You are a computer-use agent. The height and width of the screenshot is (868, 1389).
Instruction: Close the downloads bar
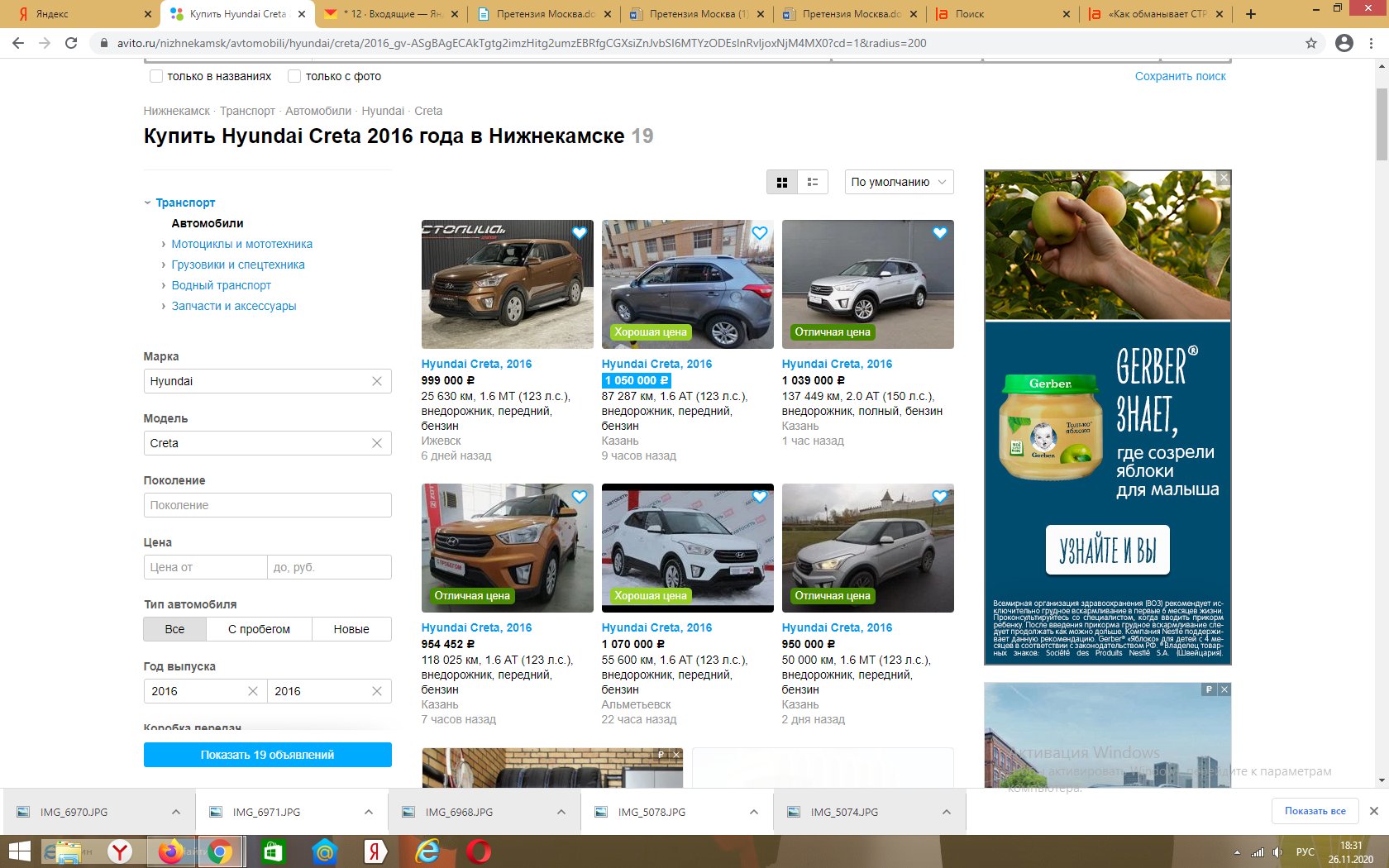click(1374, 811)
